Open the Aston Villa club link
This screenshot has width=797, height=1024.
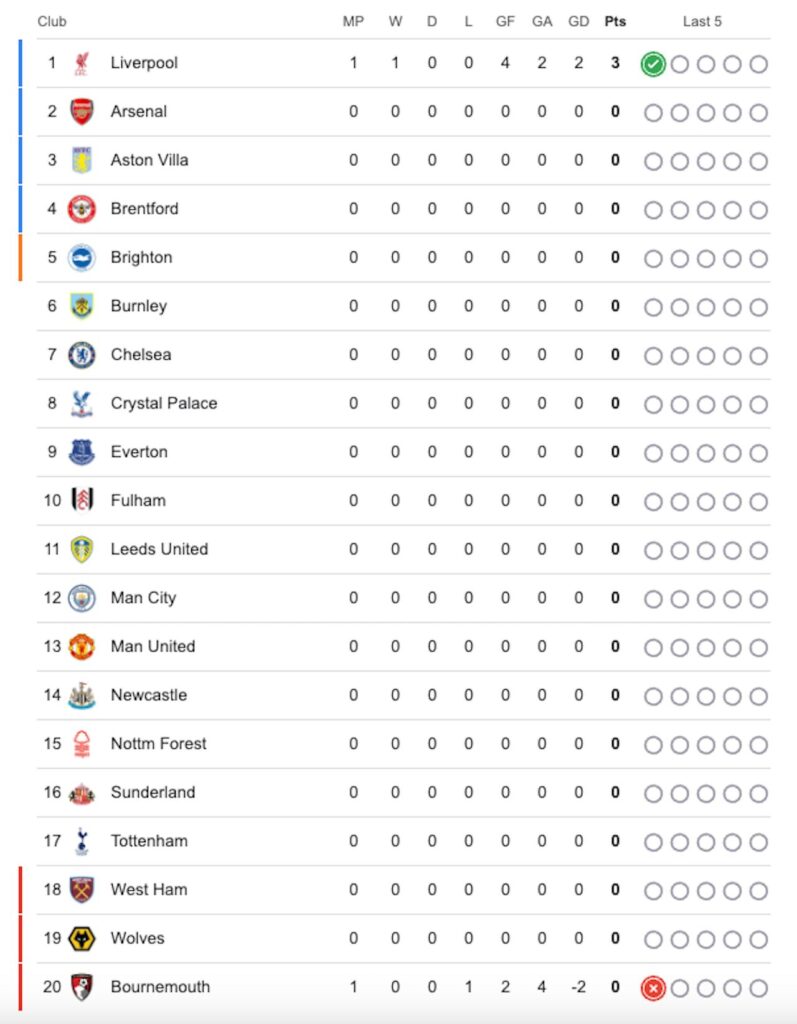click(x=149, y=160)
